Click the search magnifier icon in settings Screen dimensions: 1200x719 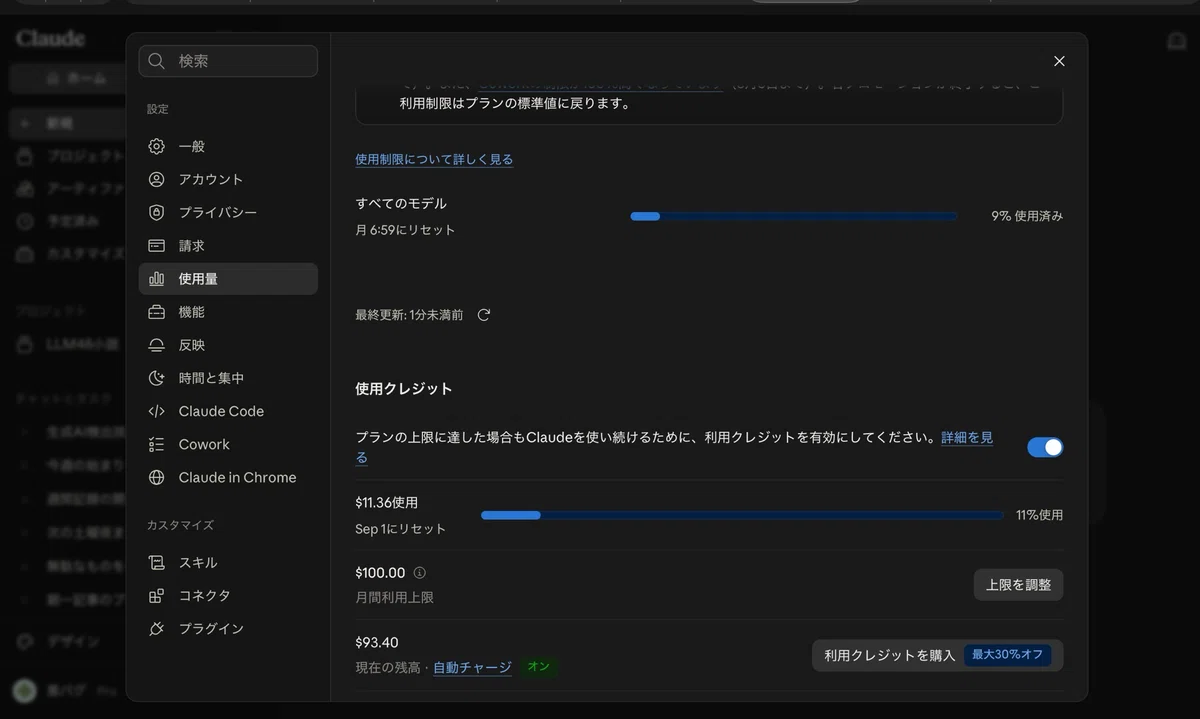pos(156,61)
